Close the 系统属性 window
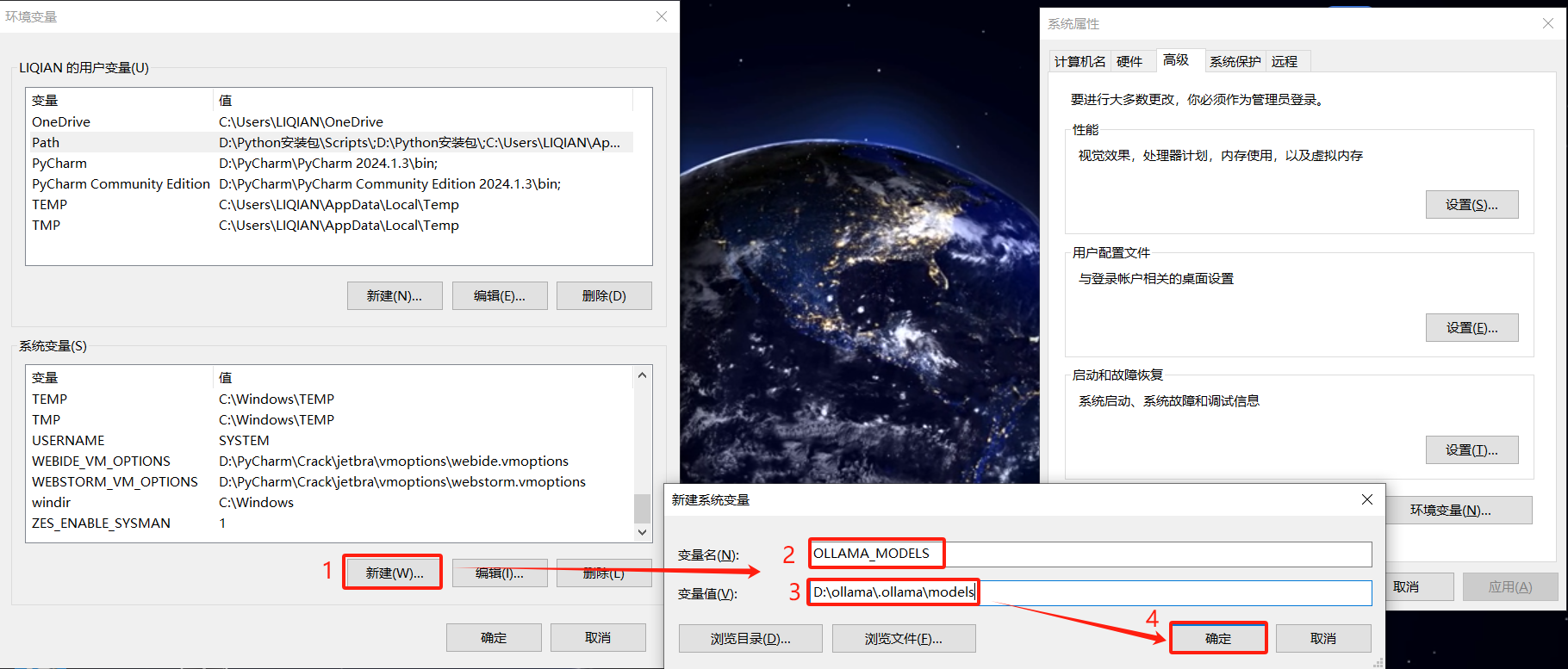 [x=1548, y=23]
